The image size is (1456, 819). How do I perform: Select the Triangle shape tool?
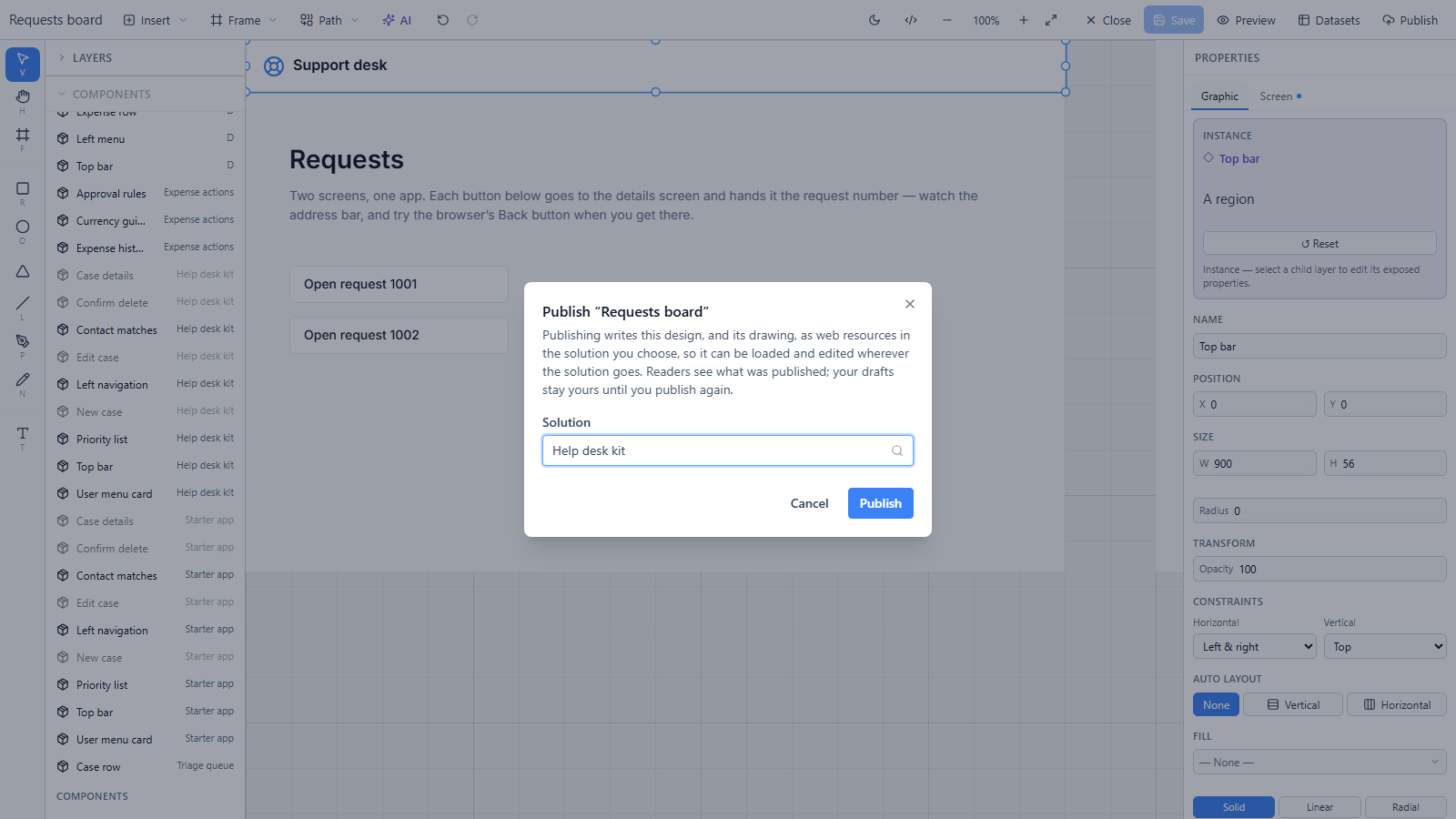[x=23, y=271]
